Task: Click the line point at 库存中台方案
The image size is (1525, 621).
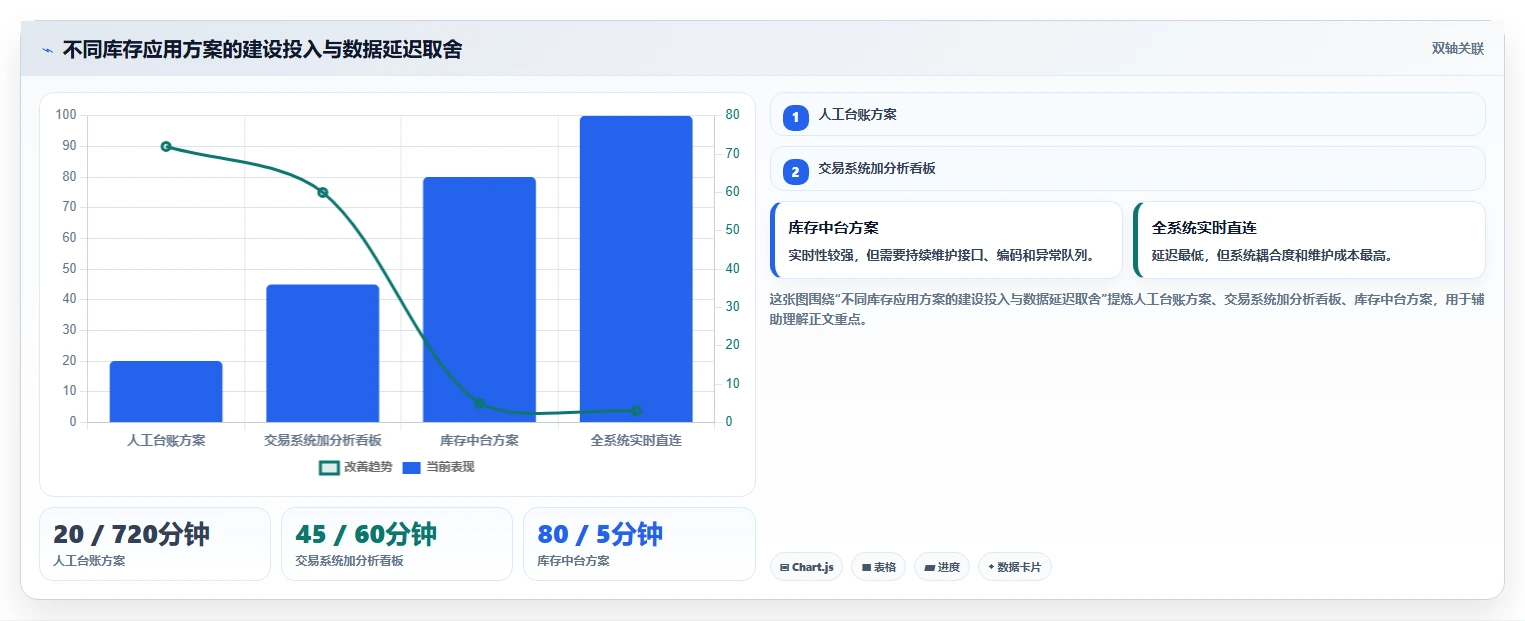Action: coord(479,403)
